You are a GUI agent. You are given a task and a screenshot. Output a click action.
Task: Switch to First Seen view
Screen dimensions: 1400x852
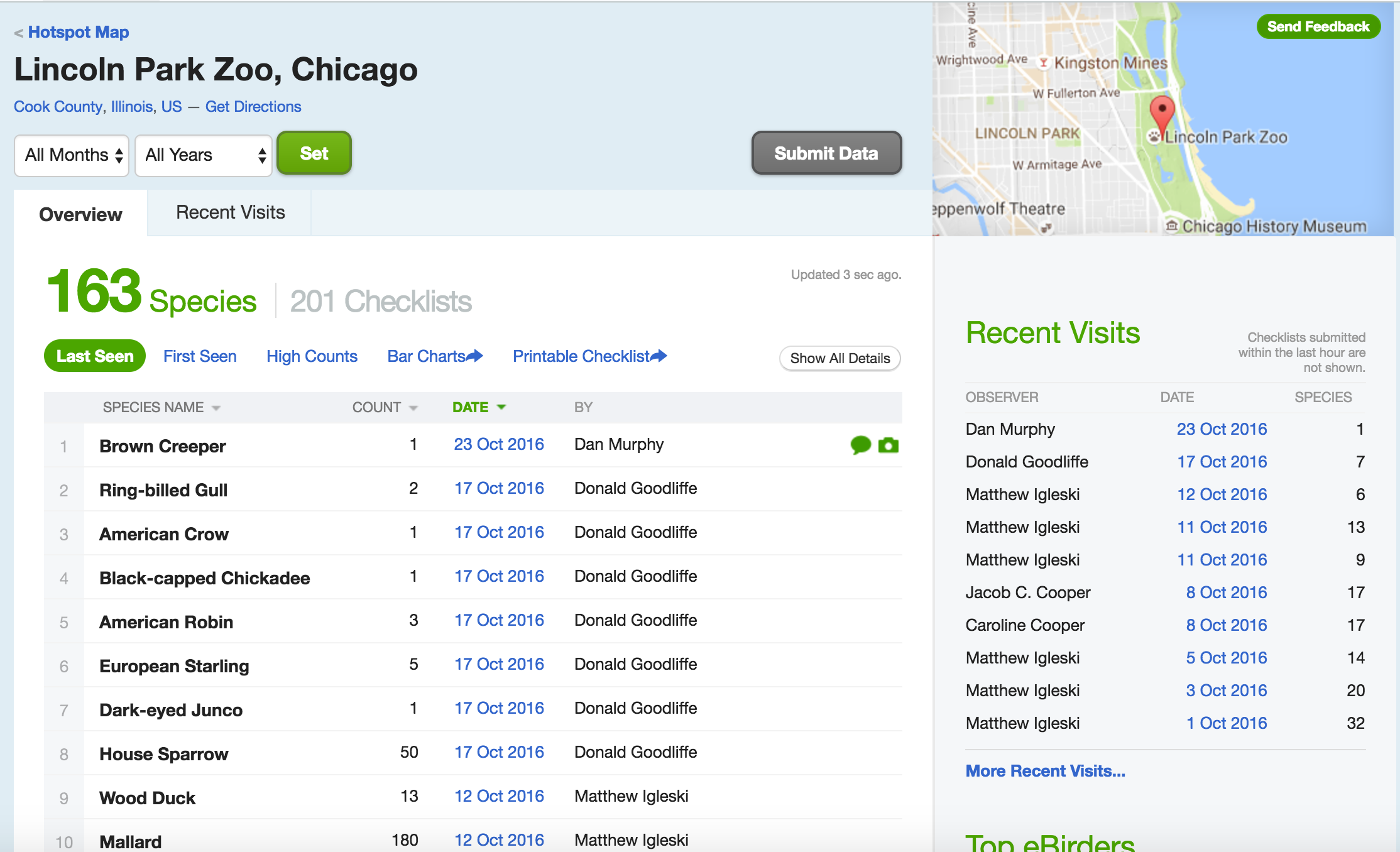coord(200,356)
